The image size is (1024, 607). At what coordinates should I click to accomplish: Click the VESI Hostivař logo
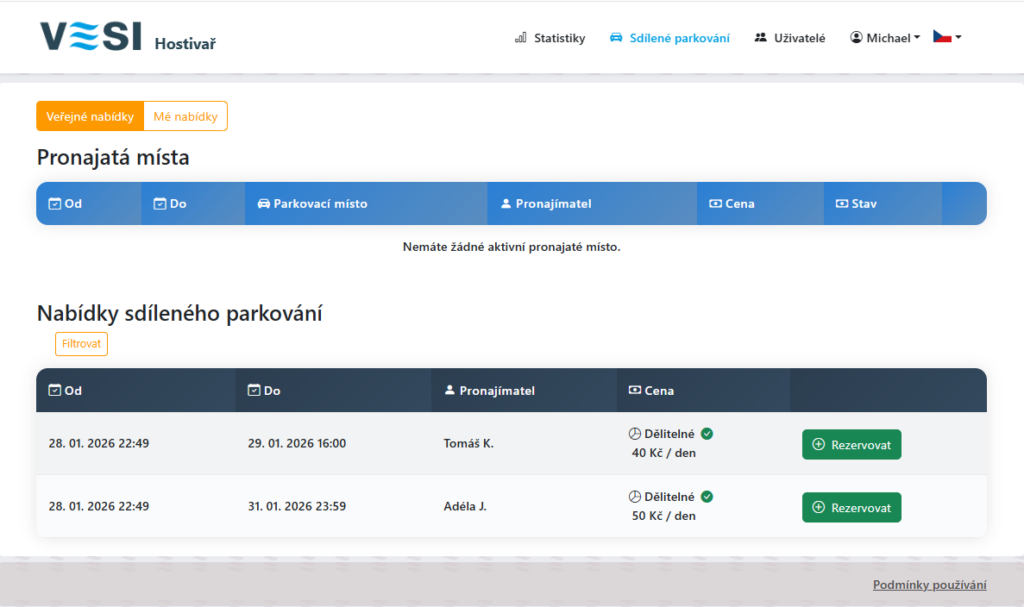click(x=127, y=37)
